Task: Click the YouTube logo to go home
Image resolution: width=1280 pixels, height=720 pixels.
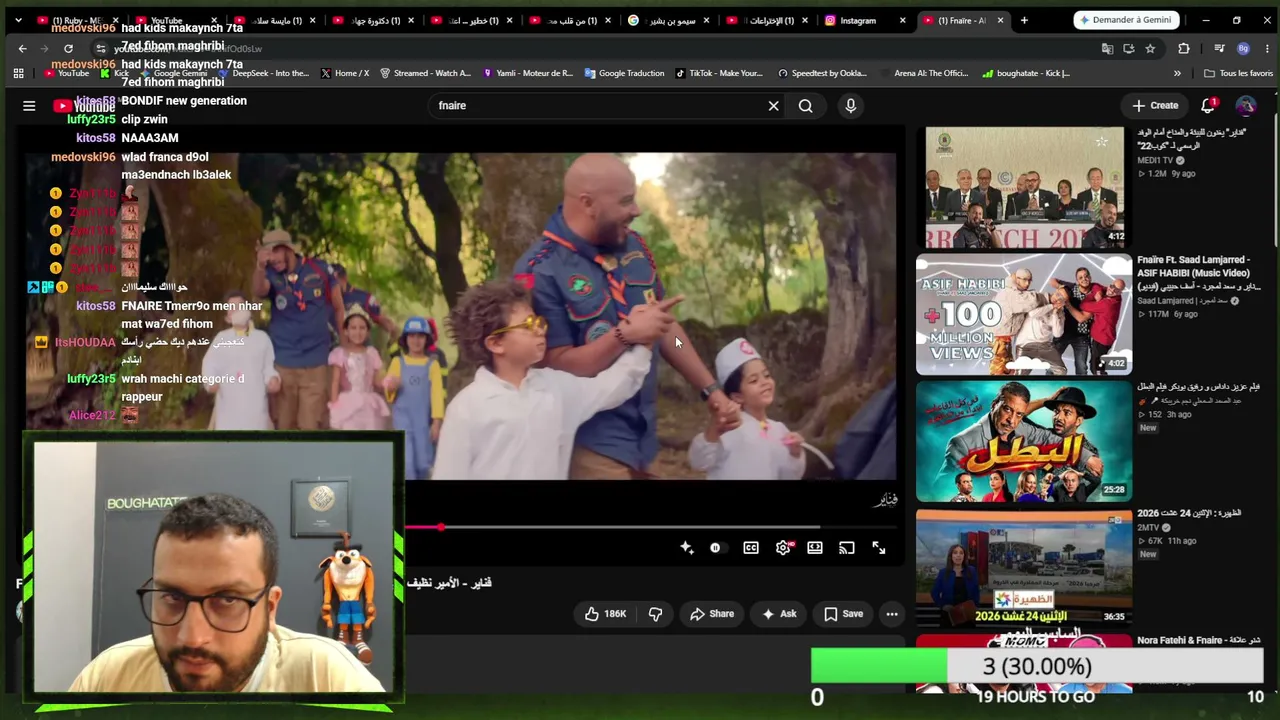Action: click(86, 105)
